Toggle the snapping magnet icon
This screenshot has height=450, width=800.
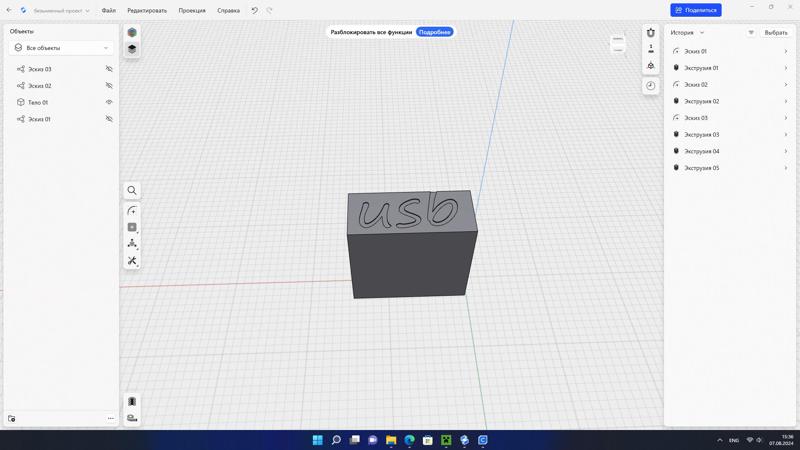(x=651, y=33)
